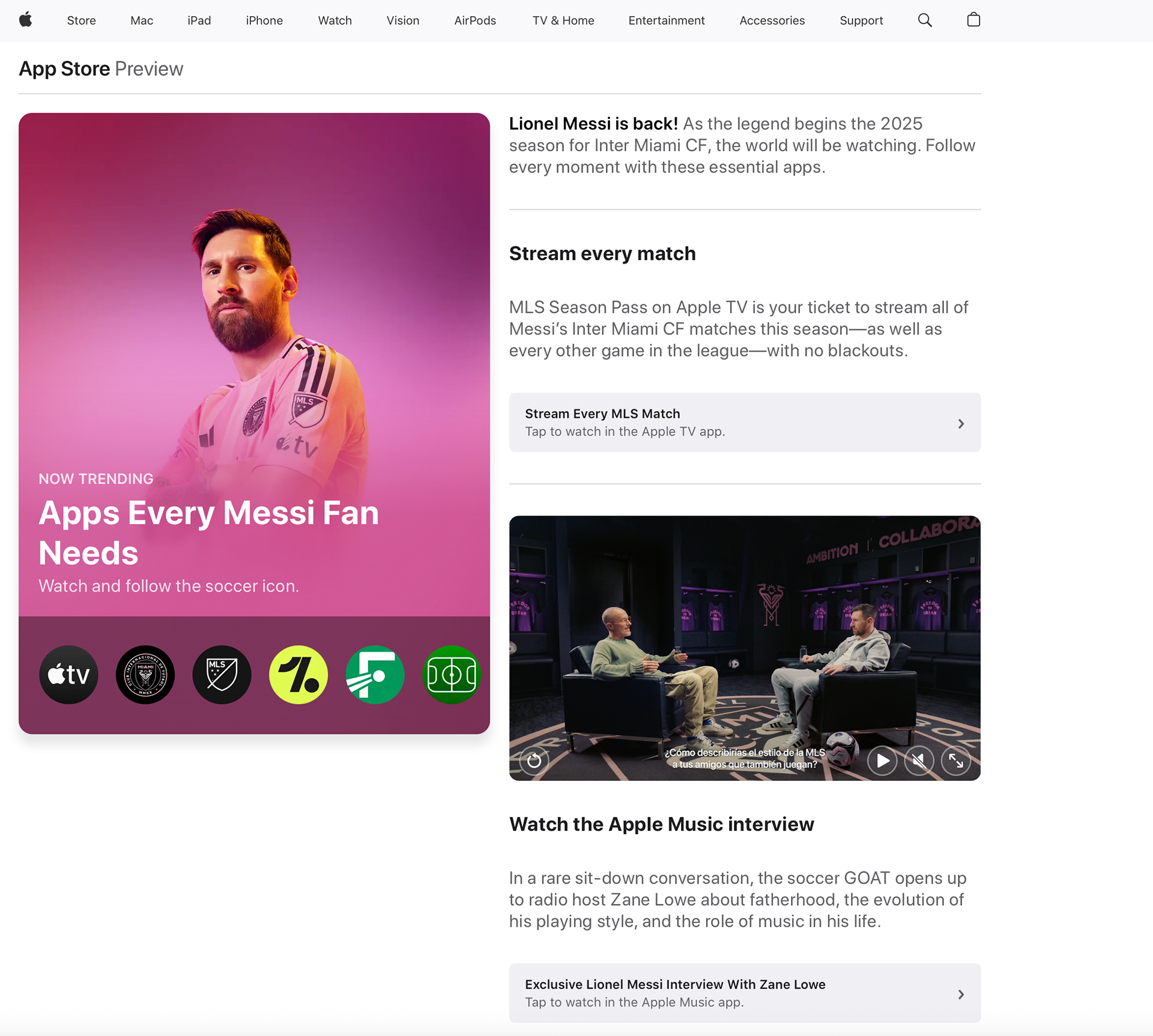
Task: Click the App Store heading link
Action: [64, 69]
